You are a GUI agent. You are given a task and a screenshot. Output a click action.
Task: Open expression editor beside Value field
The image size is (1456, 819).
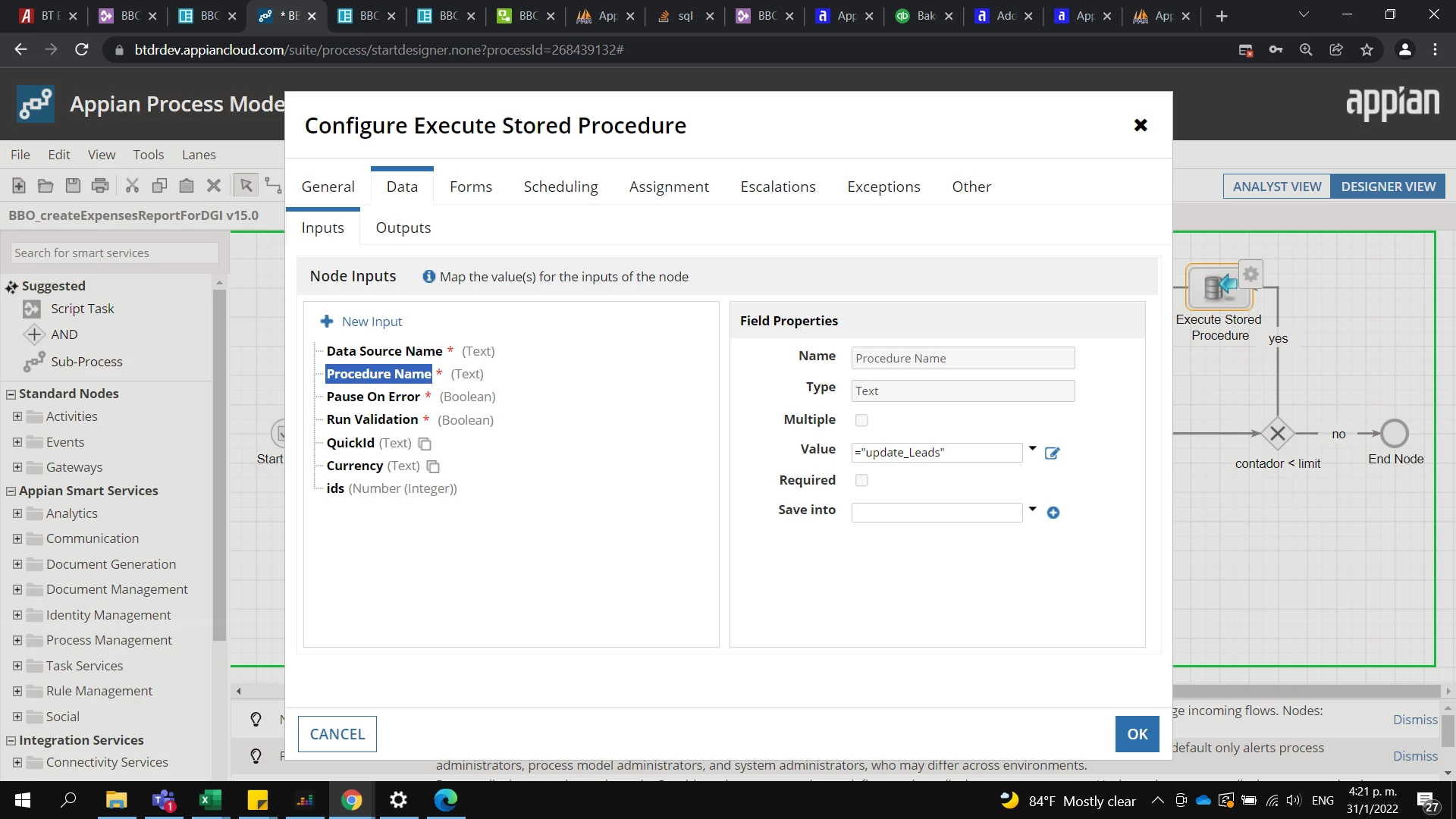point(1052,453)
